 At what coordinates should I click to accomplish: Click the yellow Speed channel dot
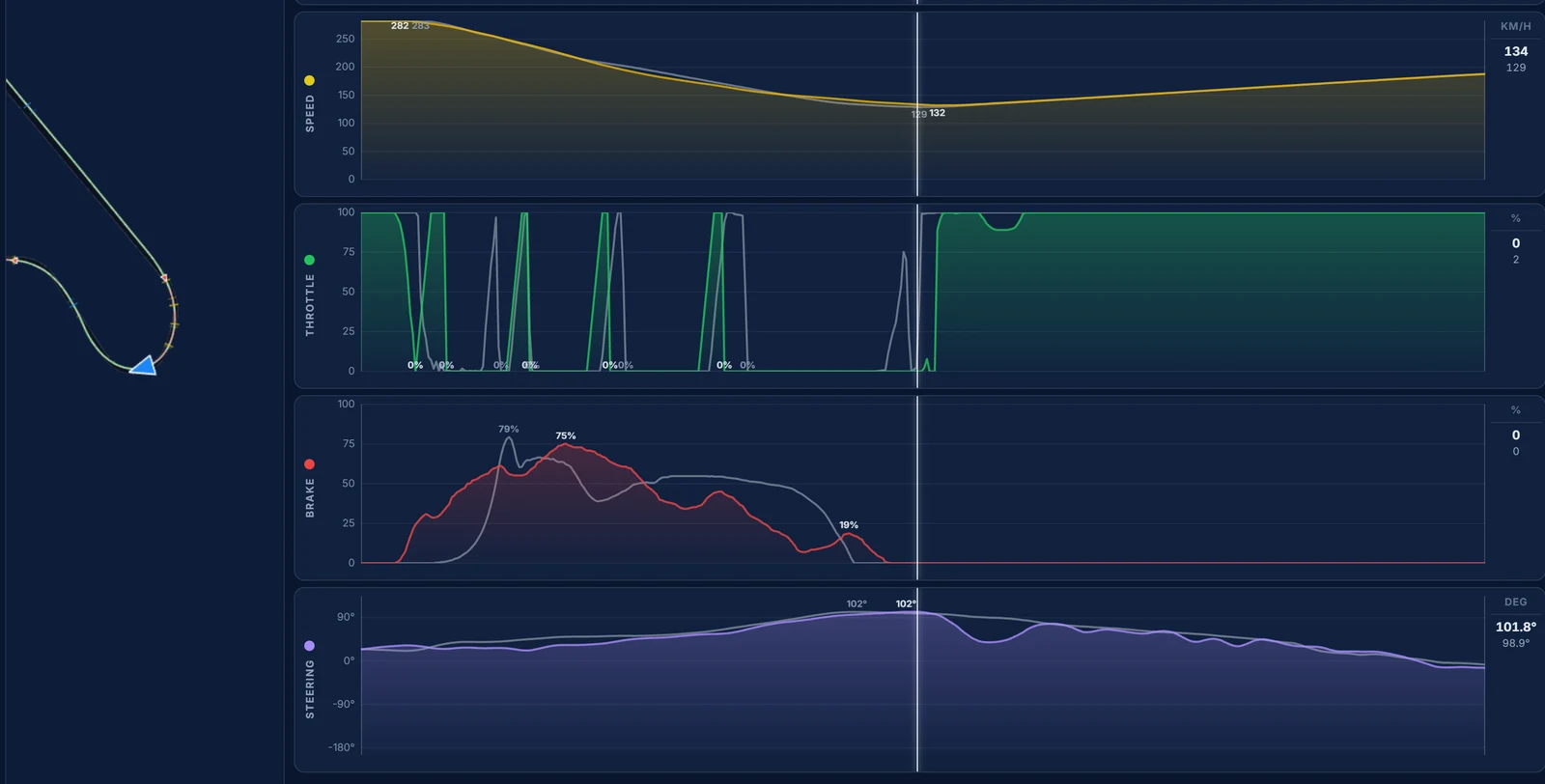[309, 80]
